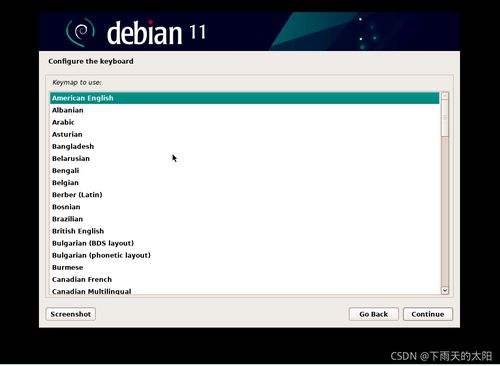Click the Screenshot button

(71, 314)
